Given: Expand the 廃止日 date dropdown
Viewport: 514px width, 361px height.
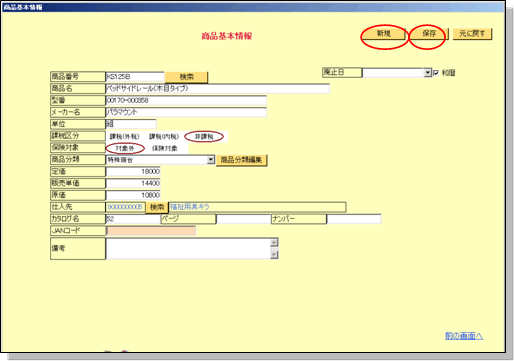Looking at the screenshot, I should click(x=428, y=73).
